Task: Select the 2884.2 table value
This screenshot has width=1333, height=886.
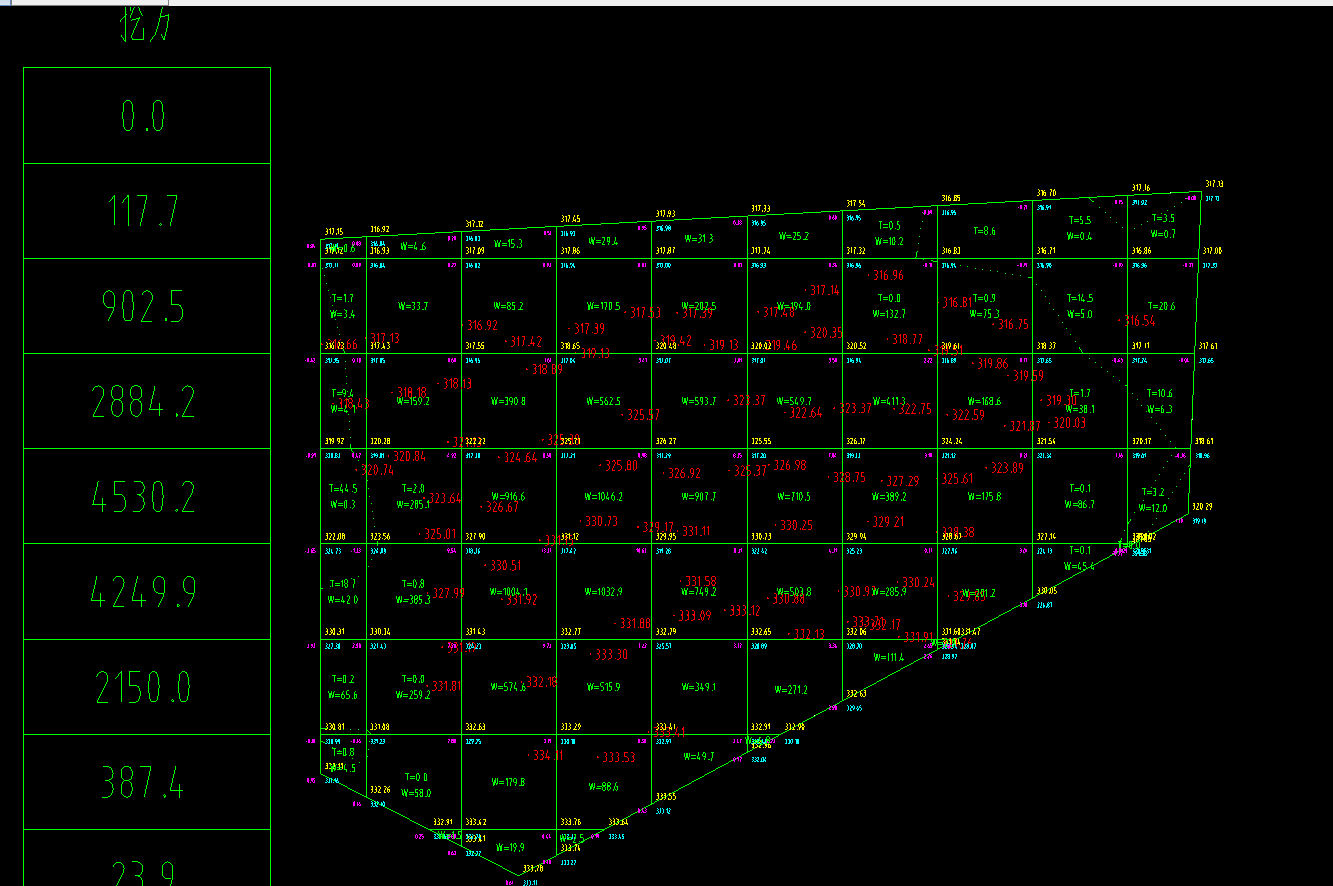Action: point(143,402)
